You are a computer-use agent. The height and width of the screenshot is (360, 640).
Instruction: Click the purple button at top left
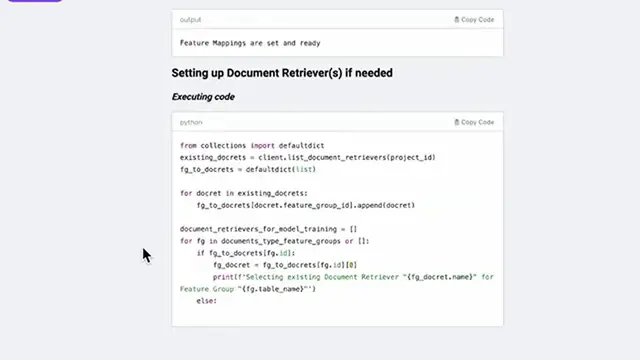(35, 1)
